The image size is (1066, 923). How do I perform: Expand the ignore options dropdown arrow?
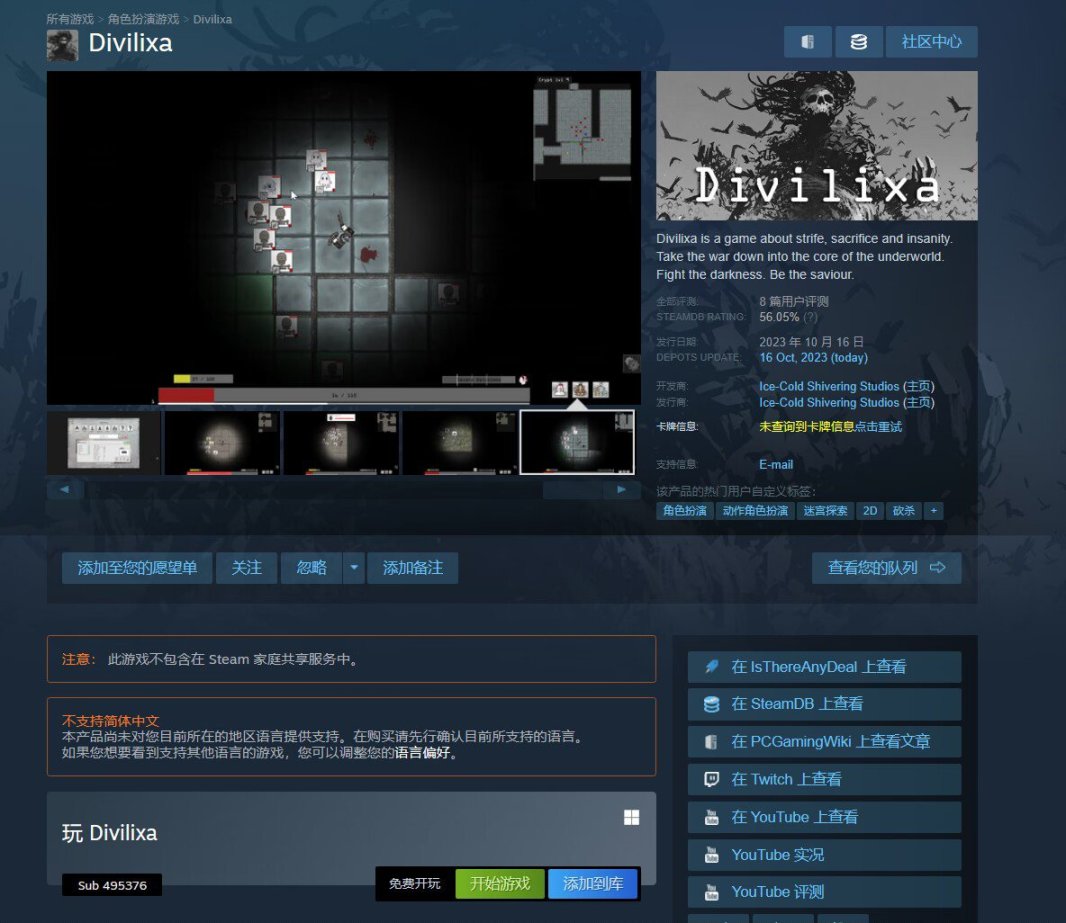tap(354, 568)
